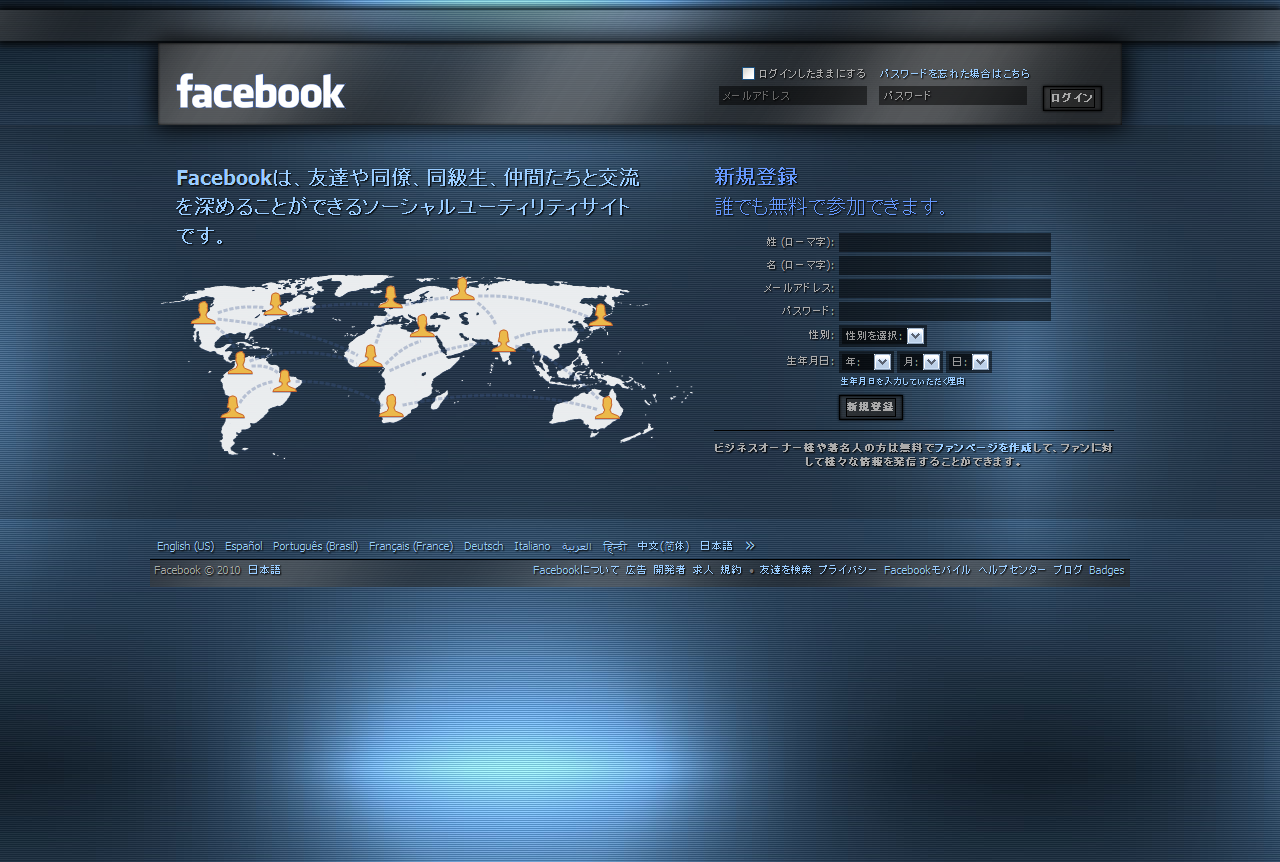Open the 広告 footer link
The height and width of the screenshot is (862, 1280).
coord(636,570)
